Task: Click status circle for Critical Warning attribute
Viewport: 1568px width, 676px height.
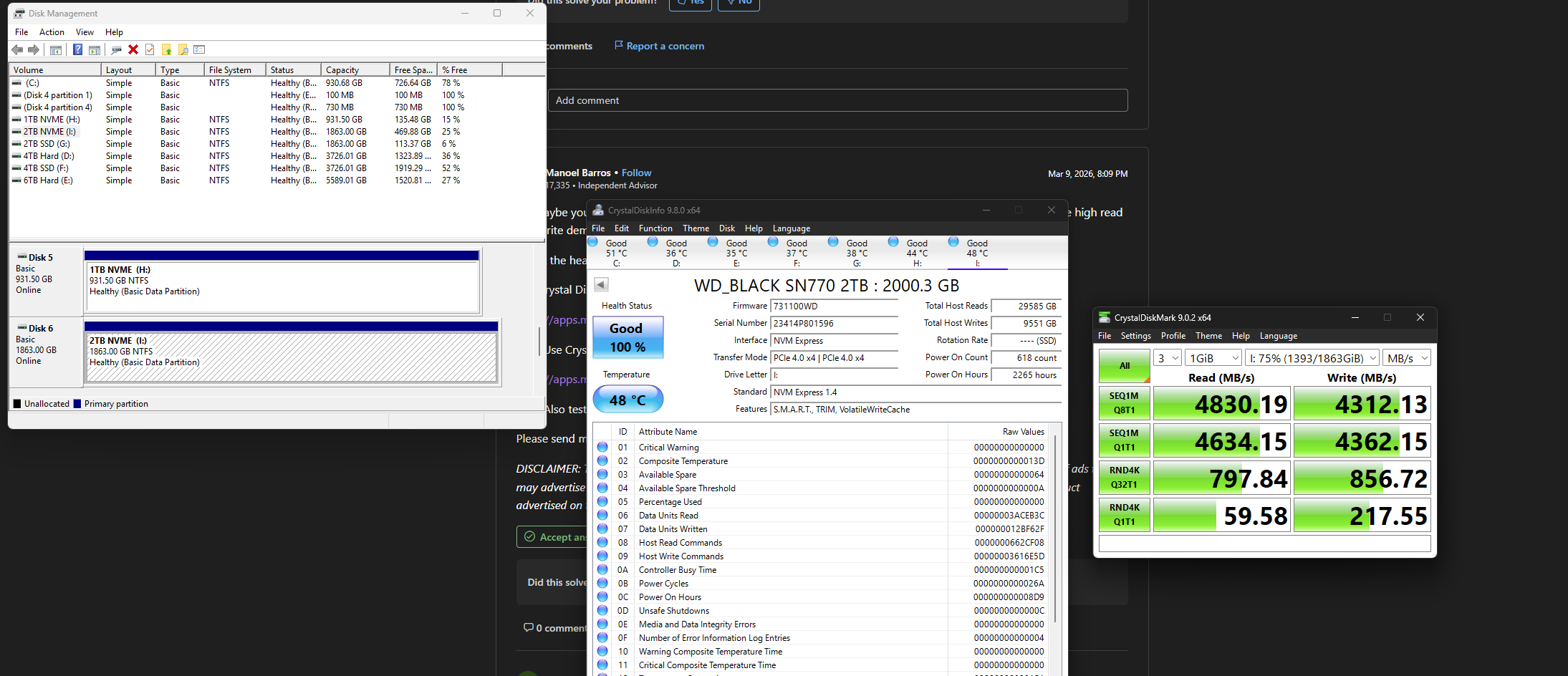Action: (602, 447)
